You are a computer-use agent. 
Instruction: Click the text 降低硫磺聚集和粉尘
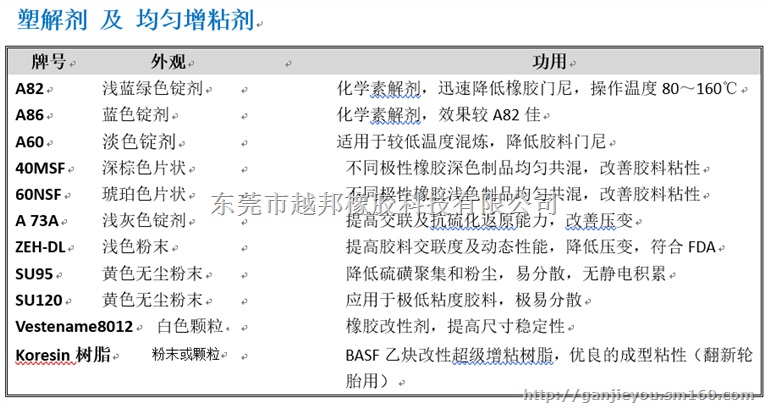(x=421, y=273)
